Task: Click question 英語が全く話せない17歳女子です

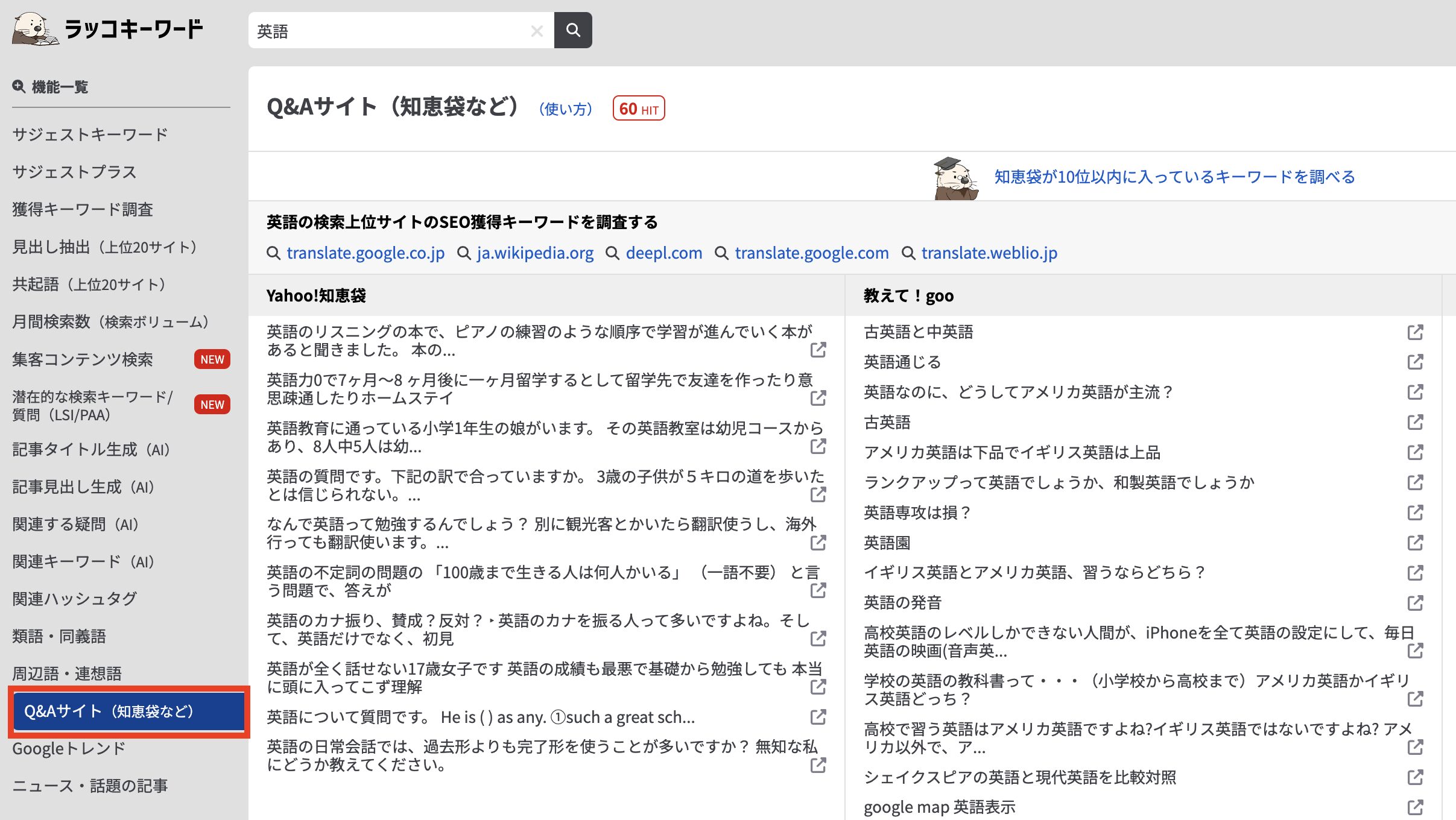Action: (x=545, y=678)
